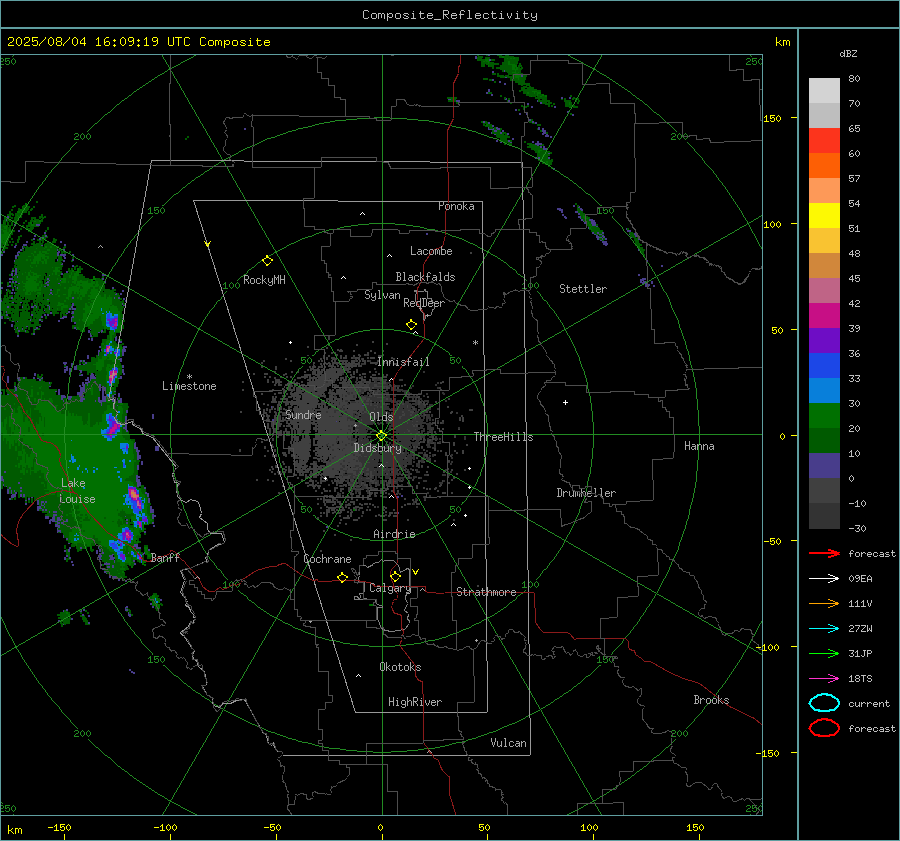900x841 pixels.
Task: Click the Composite_Reflectivity title
Action: [x=450, y=15]
